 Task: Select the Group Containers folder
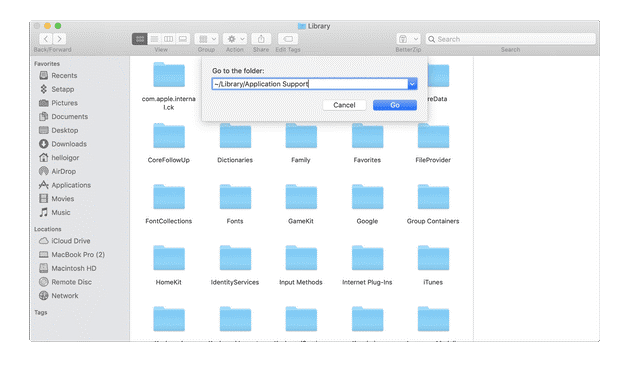(433, 197)
